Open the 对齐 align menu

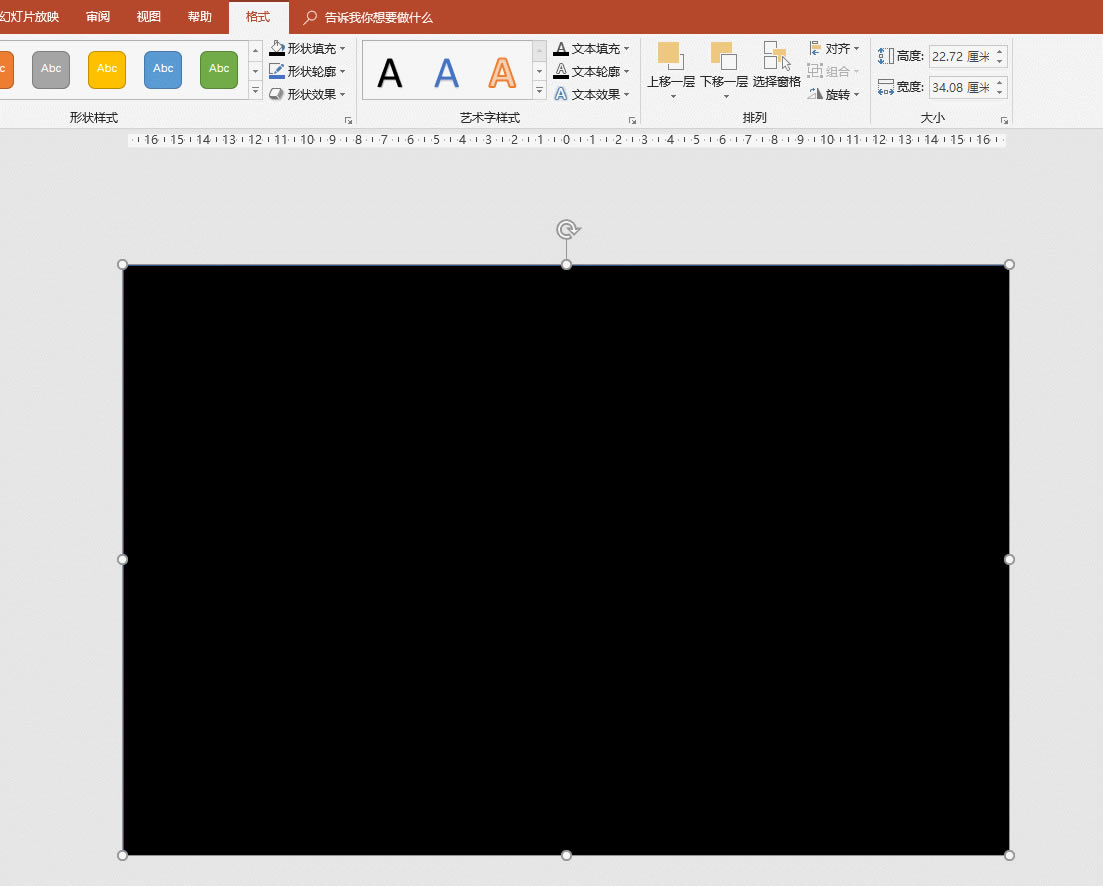[834, 49]
